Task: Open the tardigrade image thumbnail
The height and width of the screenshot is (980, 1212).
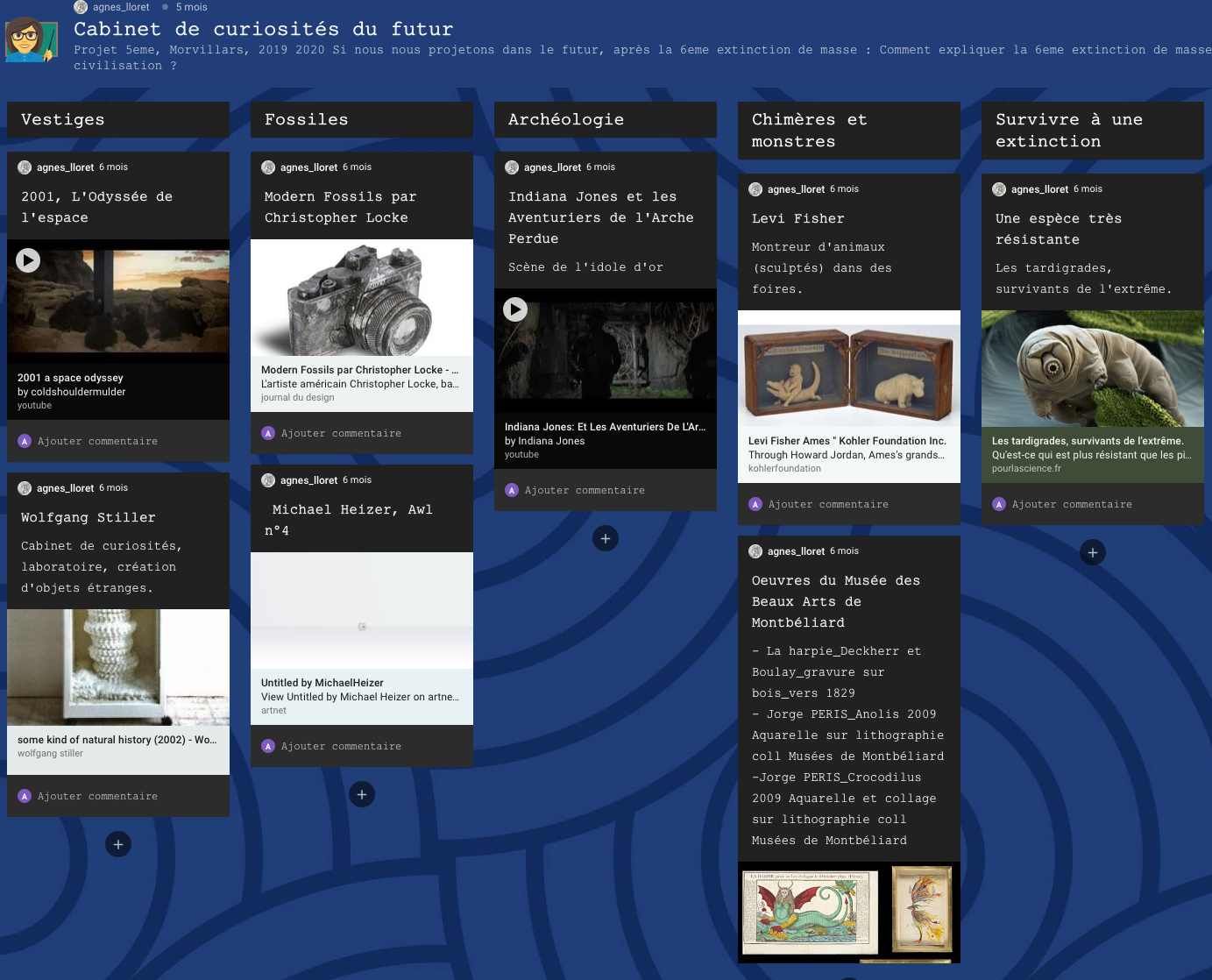Action: [x=1093, y=369]
